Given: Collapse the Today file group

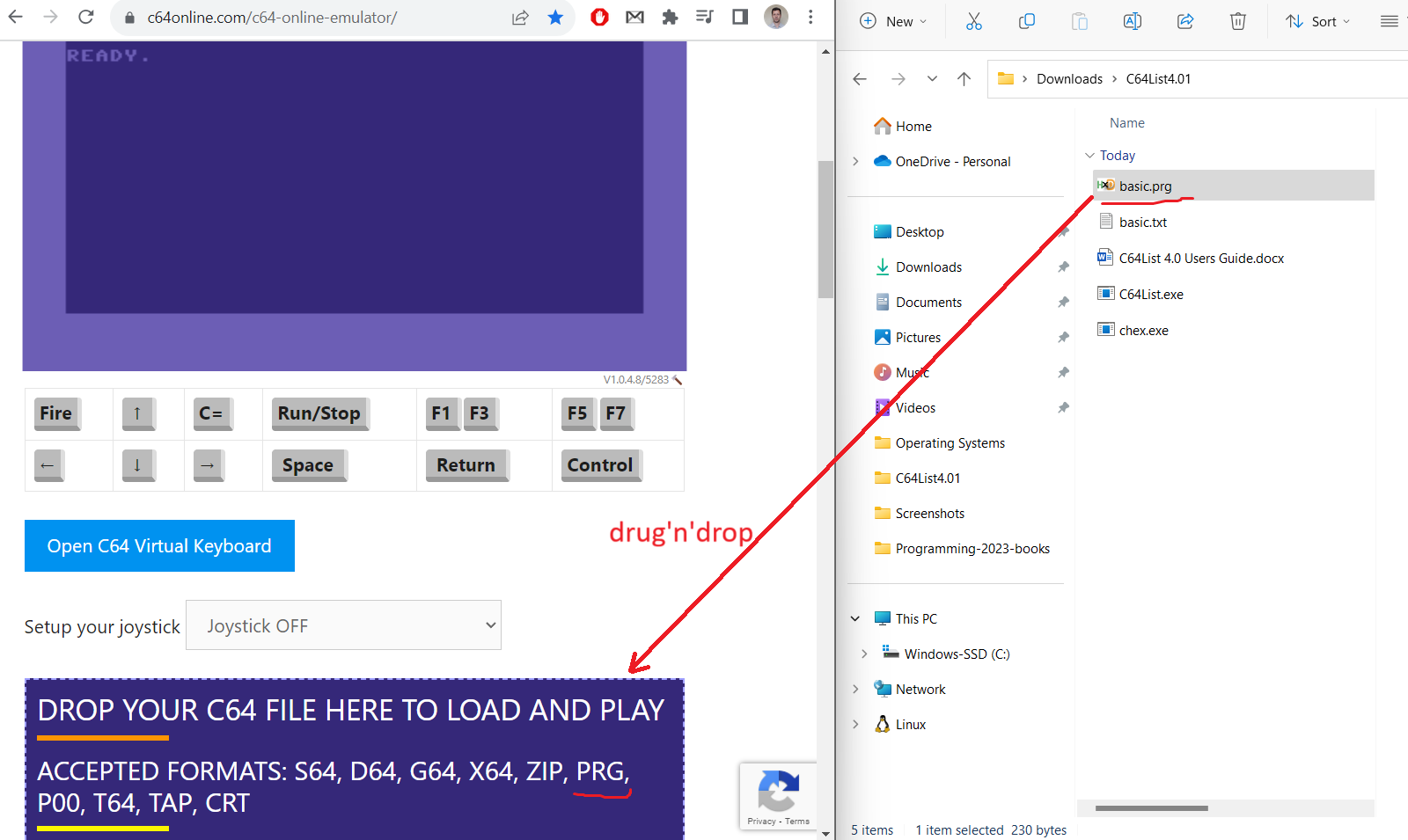Looking at the screenshot, I should 1089,156.
